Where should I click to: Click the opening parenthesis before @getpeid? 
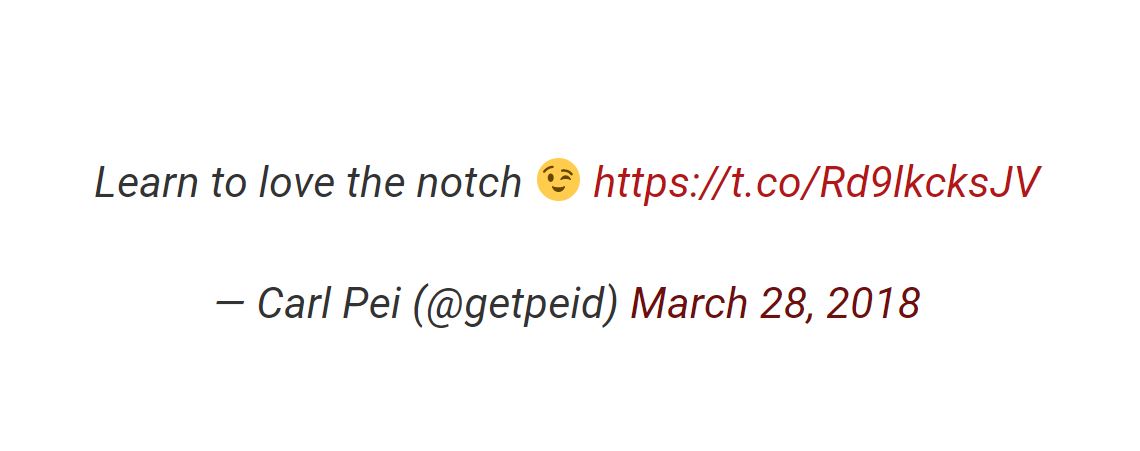(x=419, y=305)
